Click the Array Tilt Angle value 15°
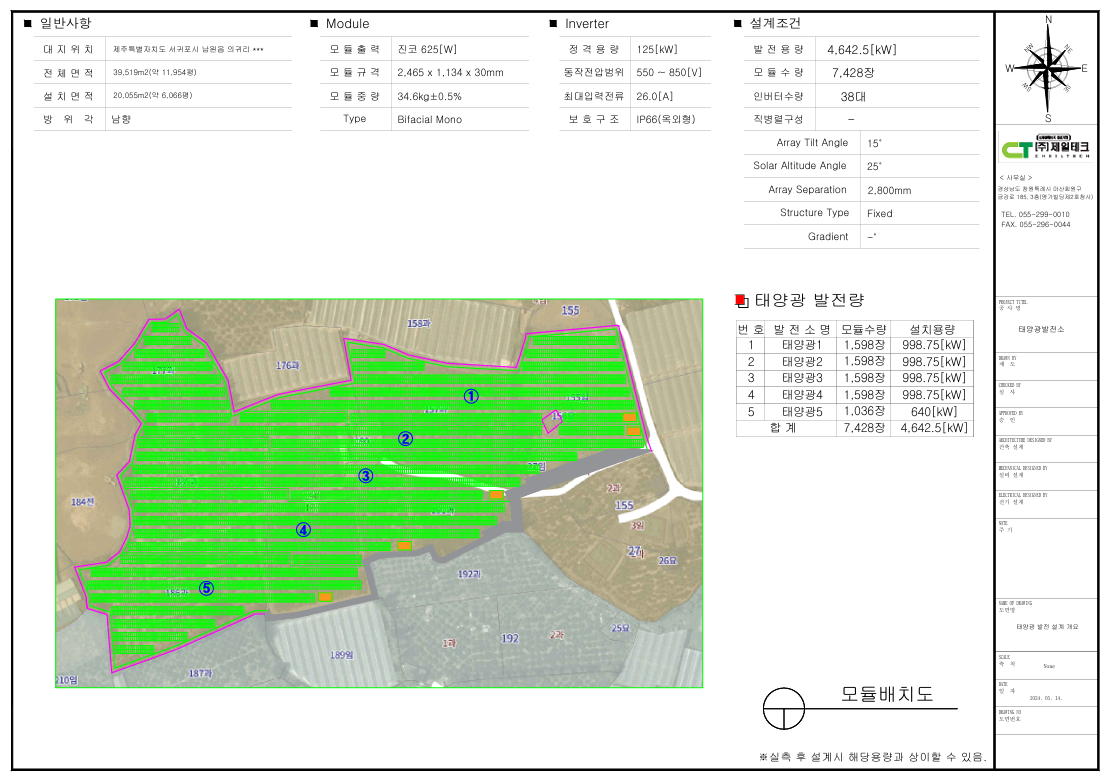The height and width of the screenshot is (781, 1114). tap(875, 143)
